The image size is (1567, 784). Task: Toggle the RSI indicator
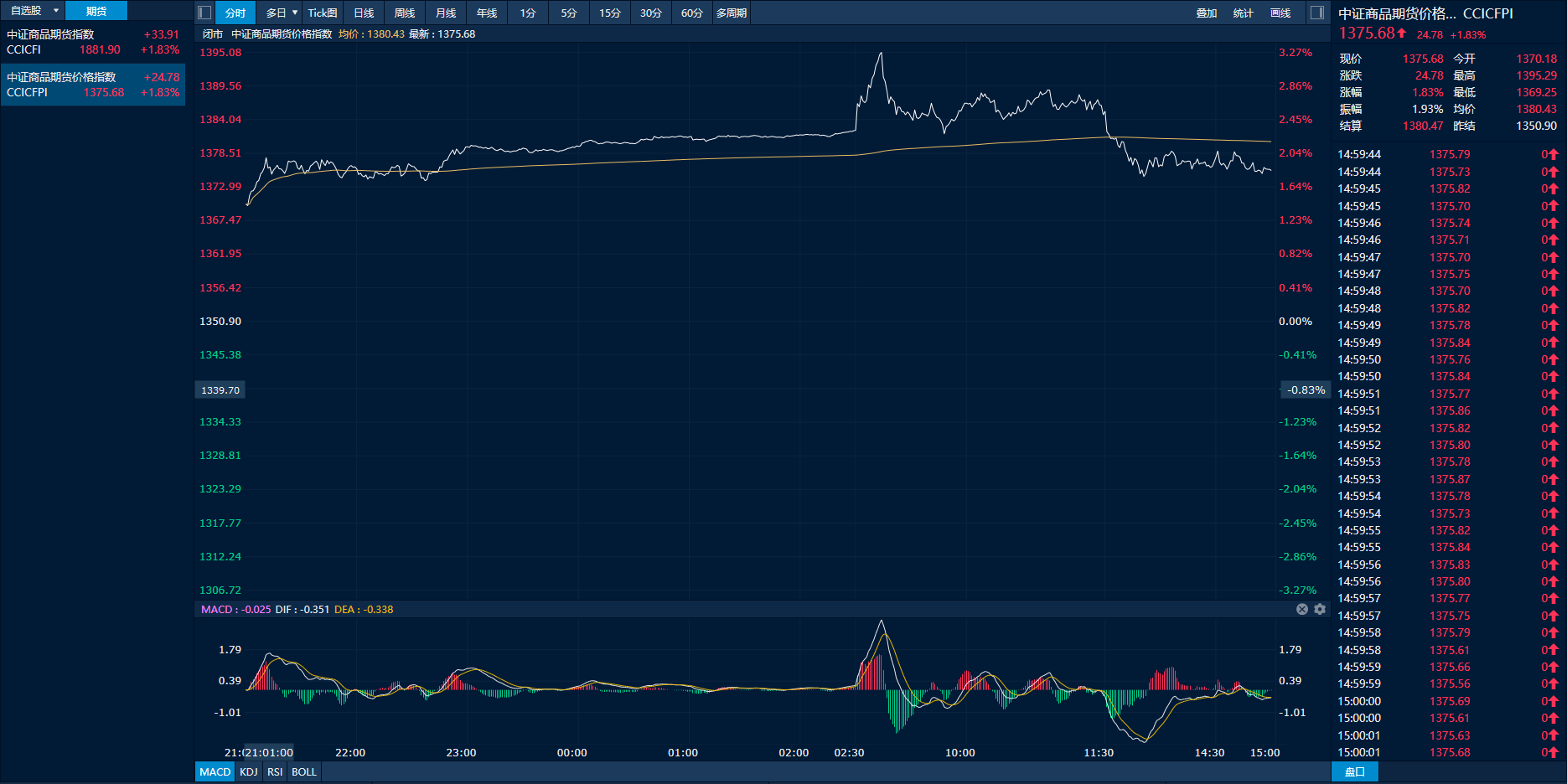(275, 771)
